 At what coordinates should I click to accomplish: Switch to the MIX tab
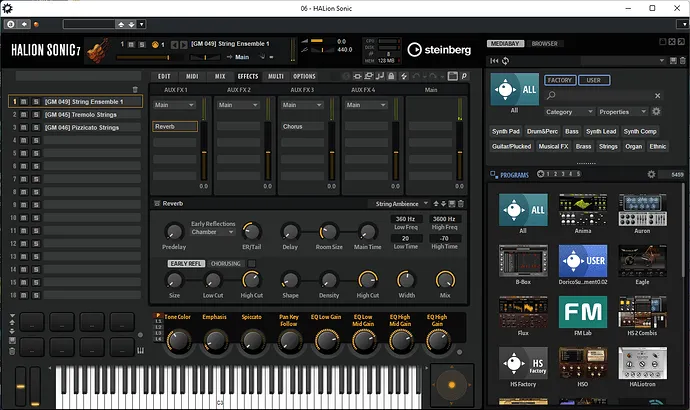220,76
